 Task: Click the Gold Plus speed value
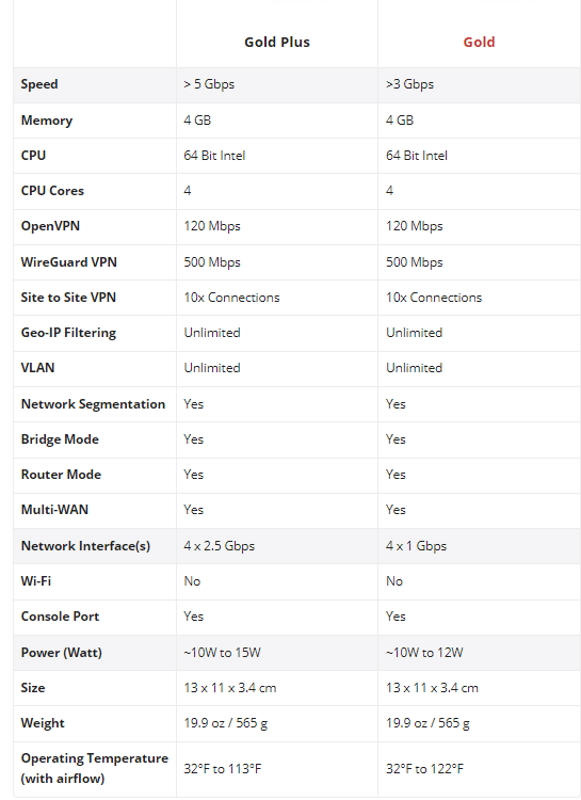(209, 84)
